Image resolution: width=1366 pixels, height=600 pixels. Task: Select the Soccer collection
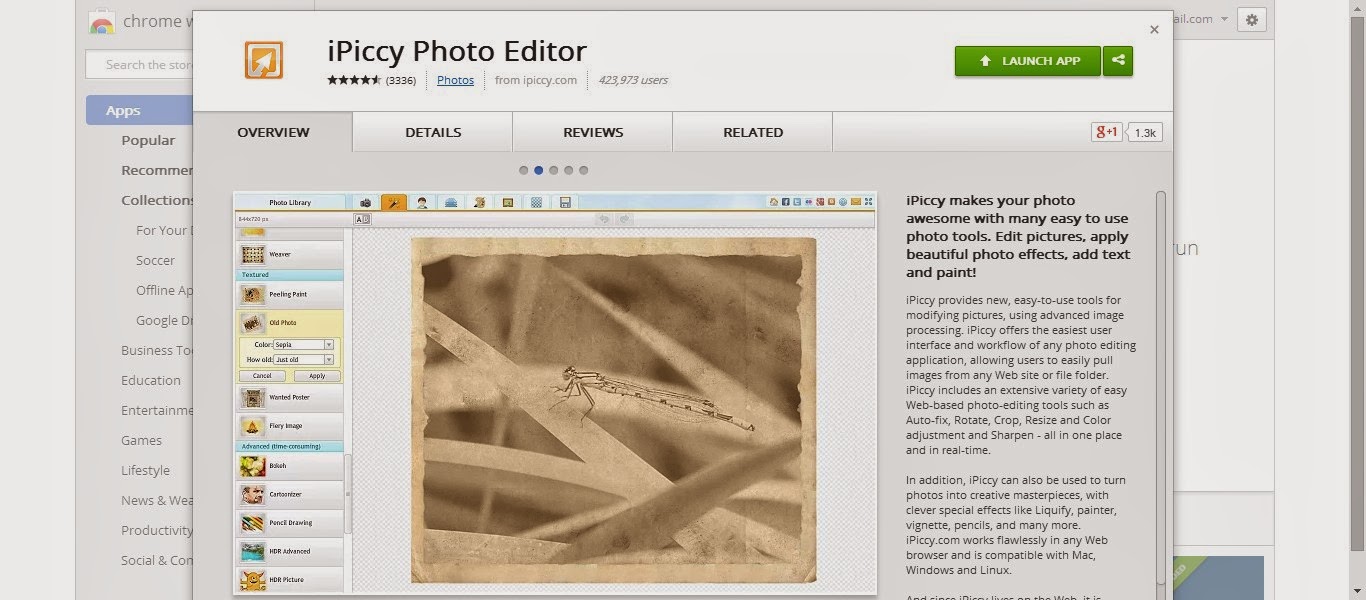[x=155, y=260]
